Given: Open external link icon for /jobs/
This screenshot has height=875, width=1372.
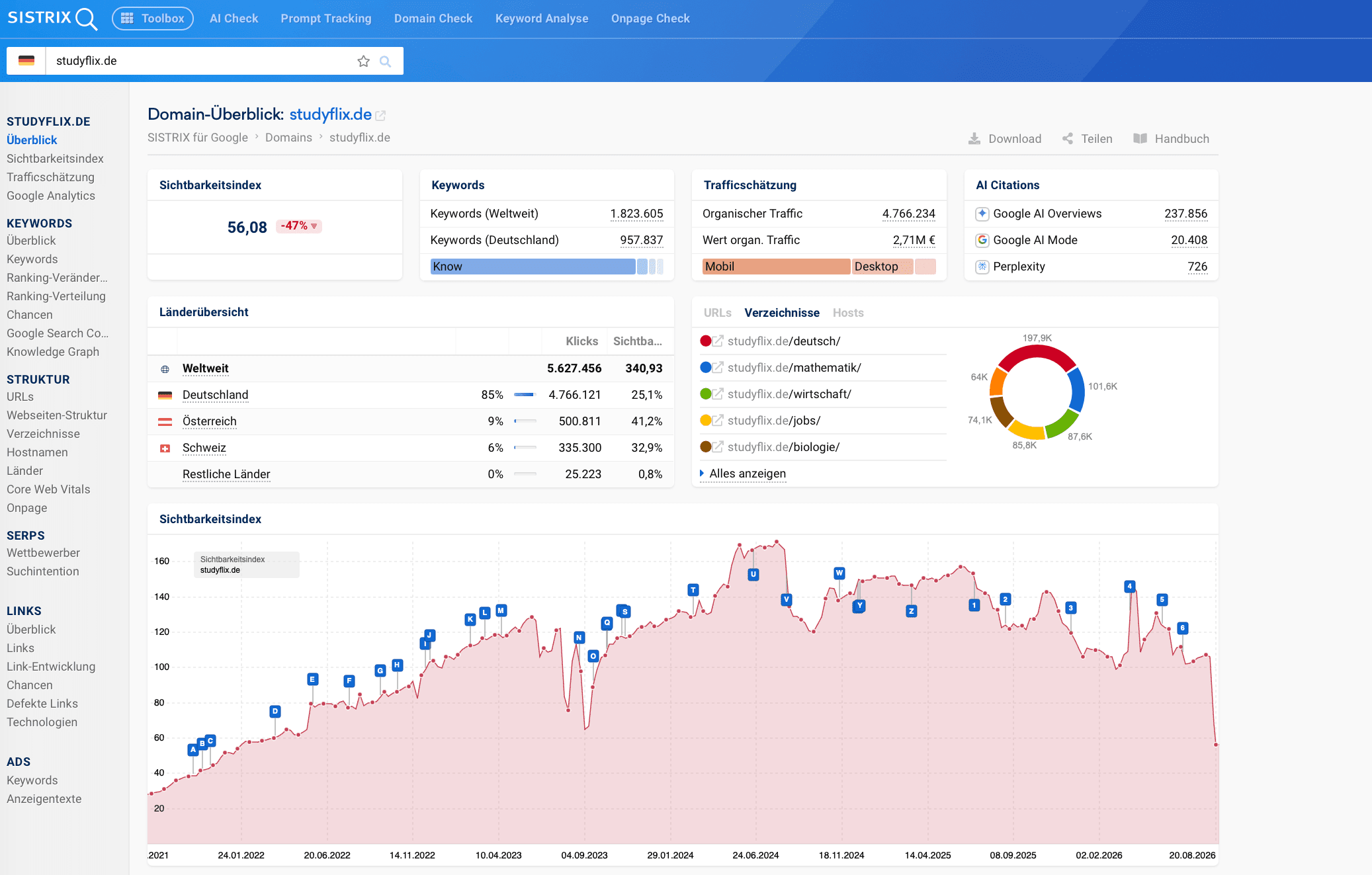Looking at the screenshot, I should pos(718,421).
